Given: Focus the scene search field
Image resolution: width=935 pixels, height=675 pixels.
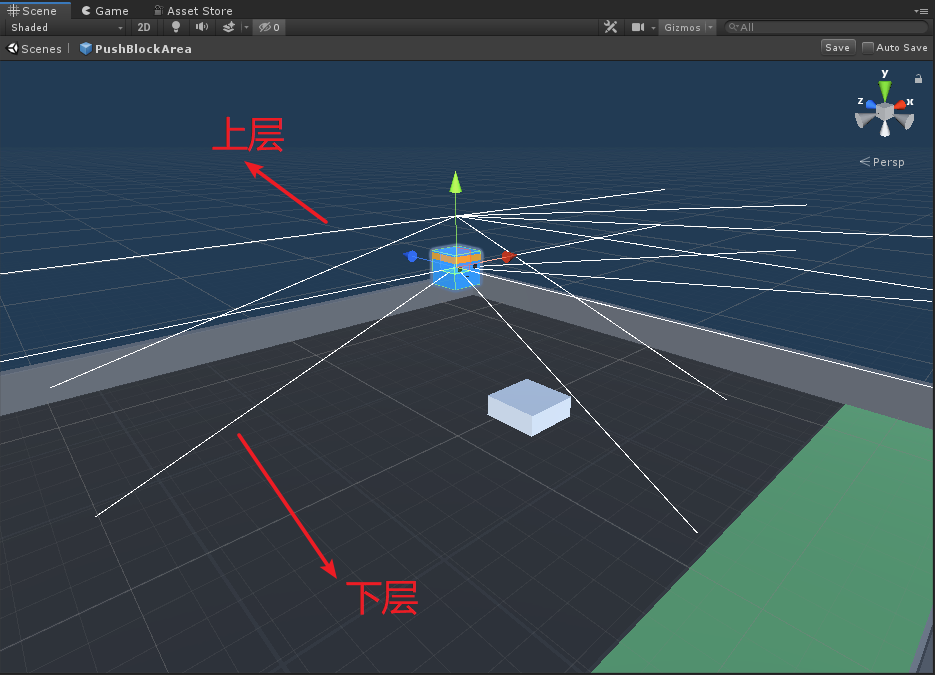Looking at the screenshot, I should tap(826, 27).
